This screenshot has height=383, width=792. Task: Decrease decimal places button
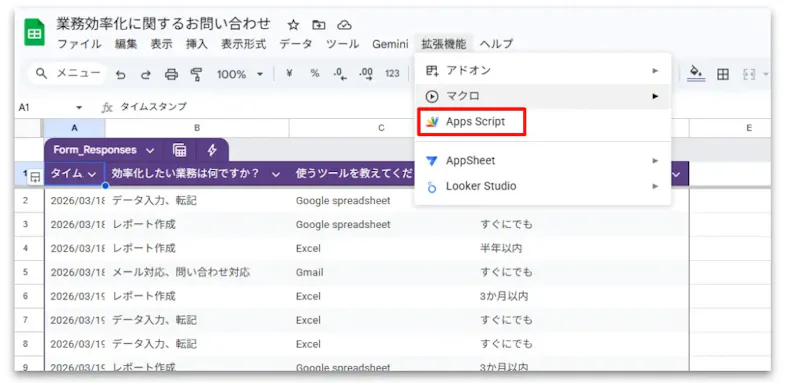pyautogui.click(x=340, y=74)
